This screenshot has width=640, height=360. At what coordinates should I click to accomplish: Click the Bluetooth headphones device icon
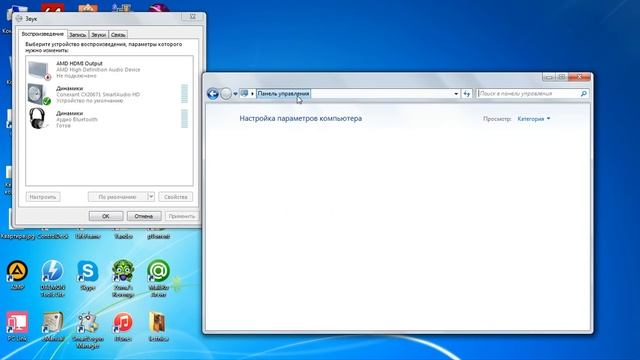38,119
